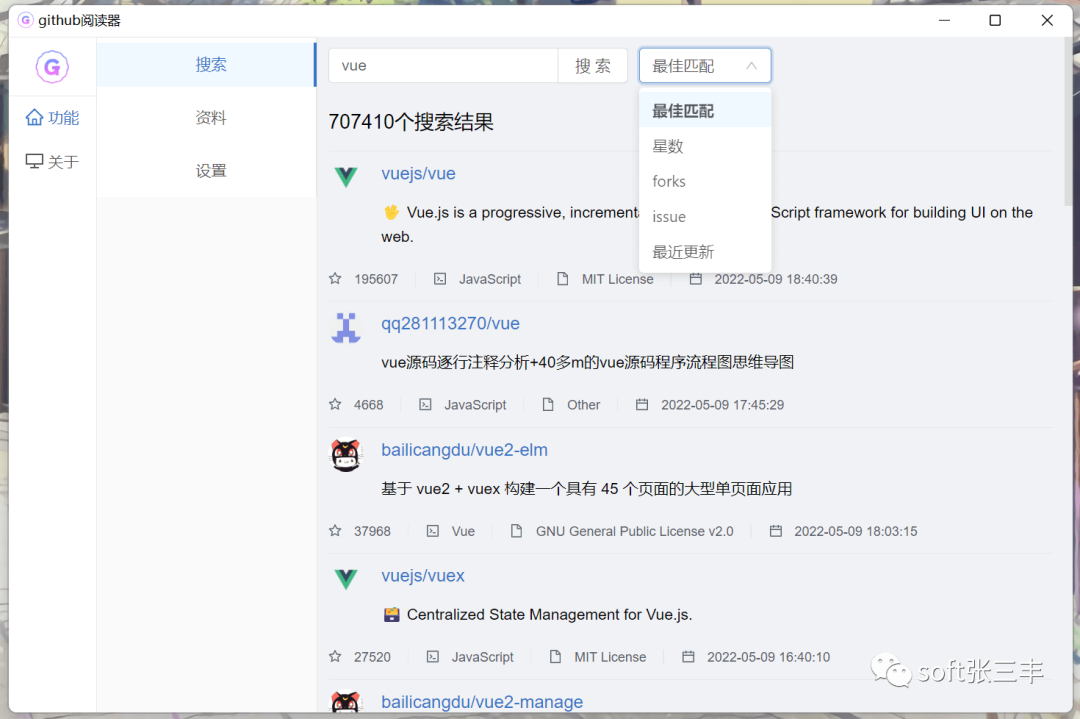Image resolution: width=1080 pixels, height=719 pixels.
Task: Open the bailicangdu/vue2-manage repository link
Action: coord(481,702)
